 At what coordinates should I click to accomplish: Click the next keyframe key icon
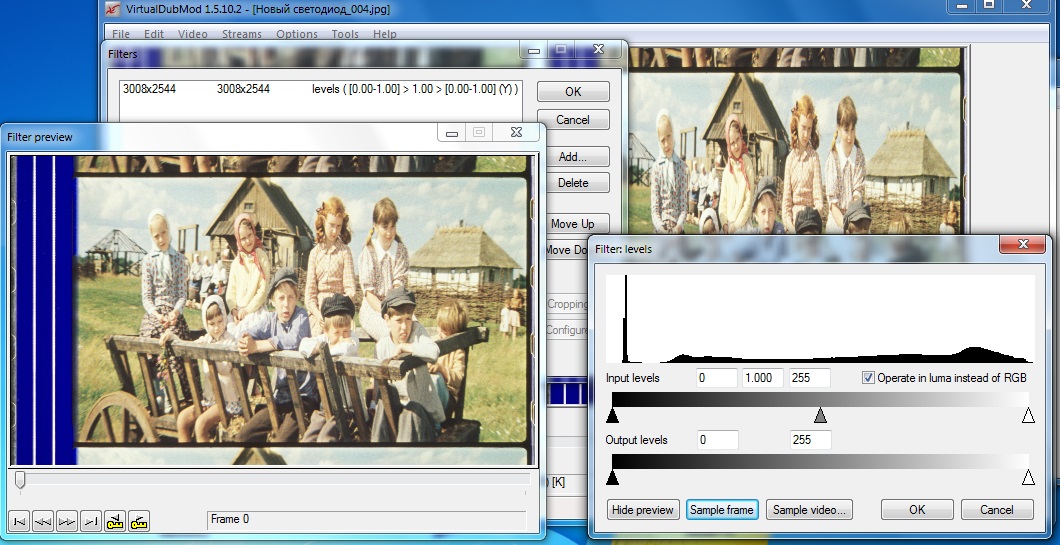point(139,521)
